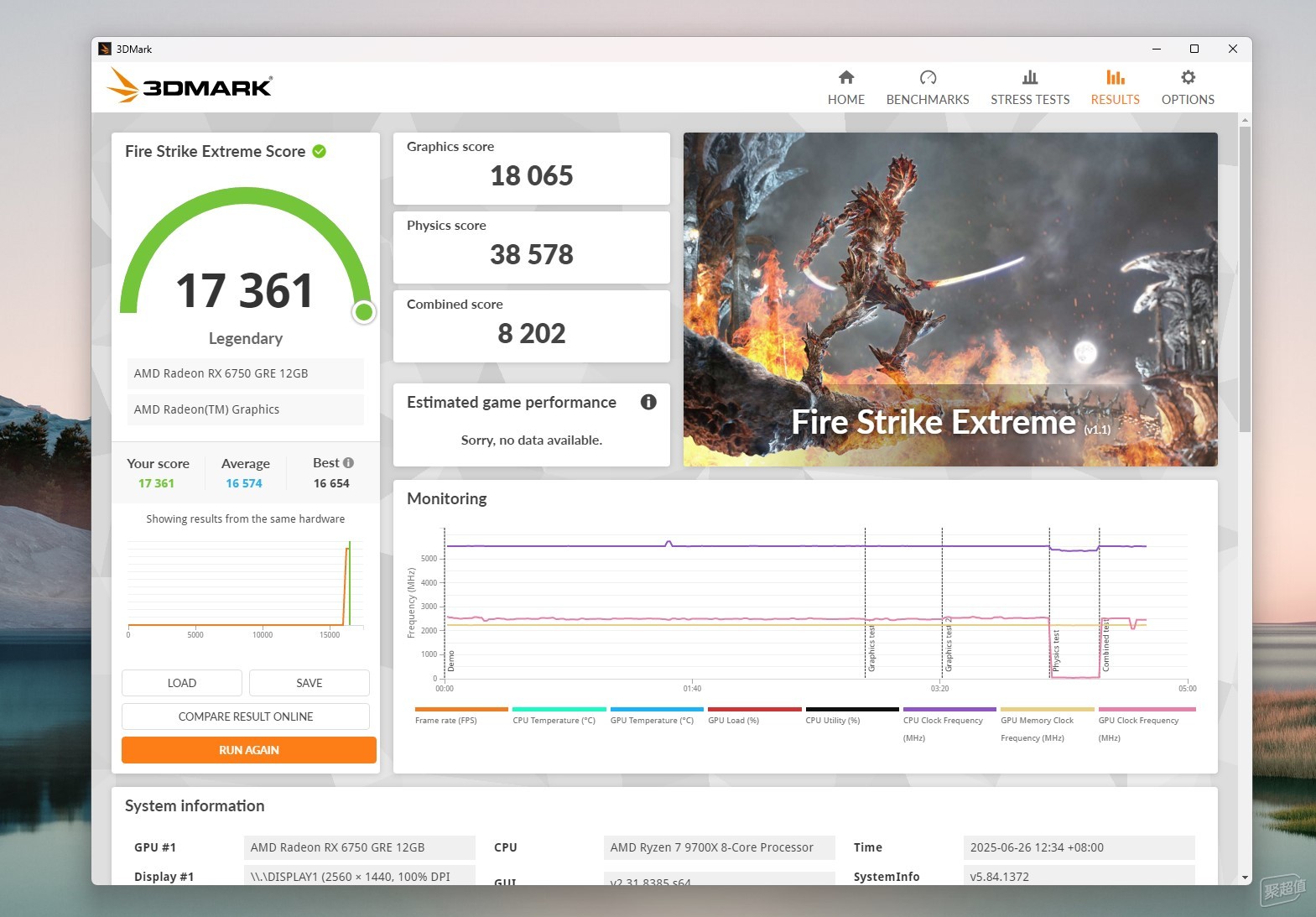Click the CPU value AMD Ryzen 7 9700X
This screenshot has height=917, width=1316.
[720, 847]
